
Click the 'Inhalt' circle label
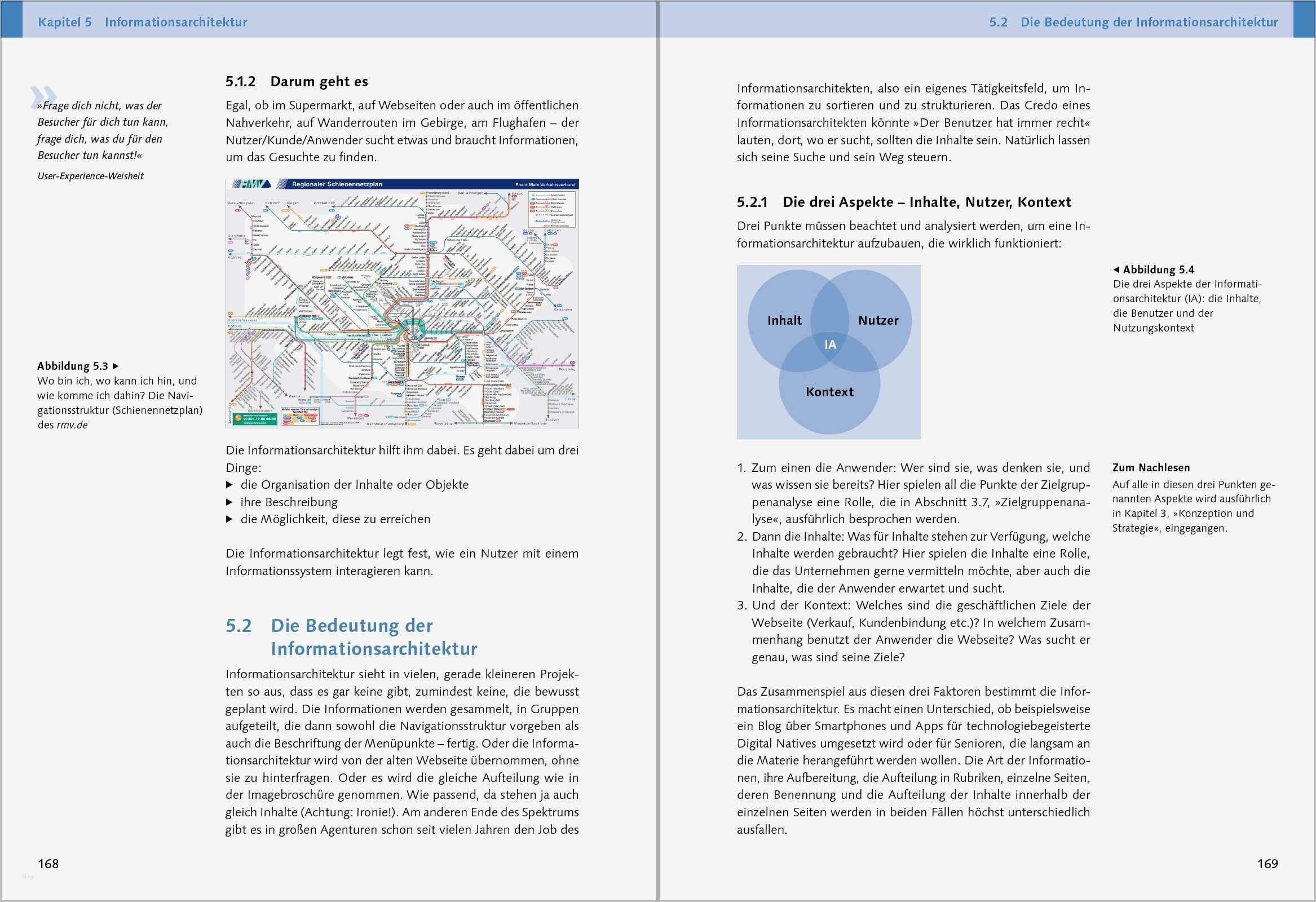tap(784, 320)
